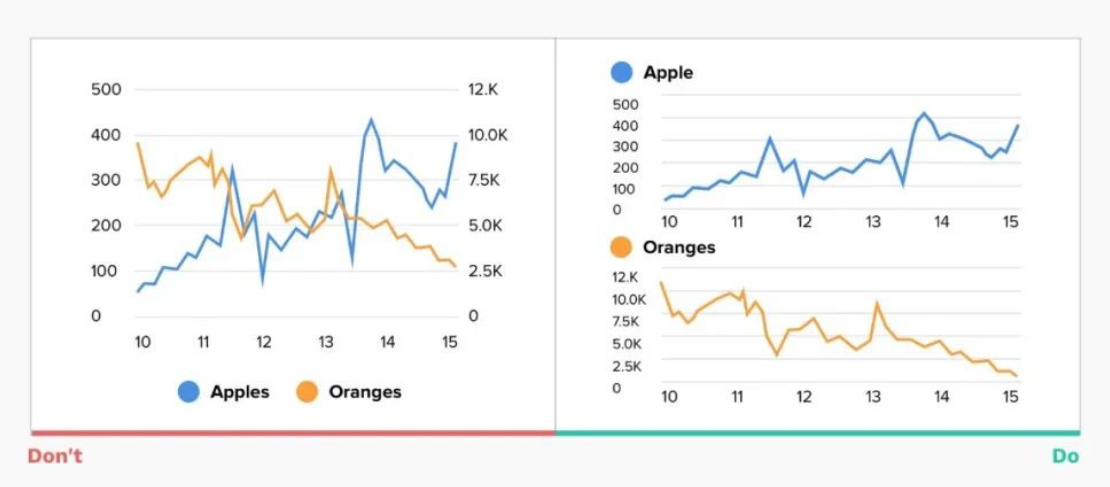
Task: Click the Apple chart title on the right
Action: click(668, 72)
